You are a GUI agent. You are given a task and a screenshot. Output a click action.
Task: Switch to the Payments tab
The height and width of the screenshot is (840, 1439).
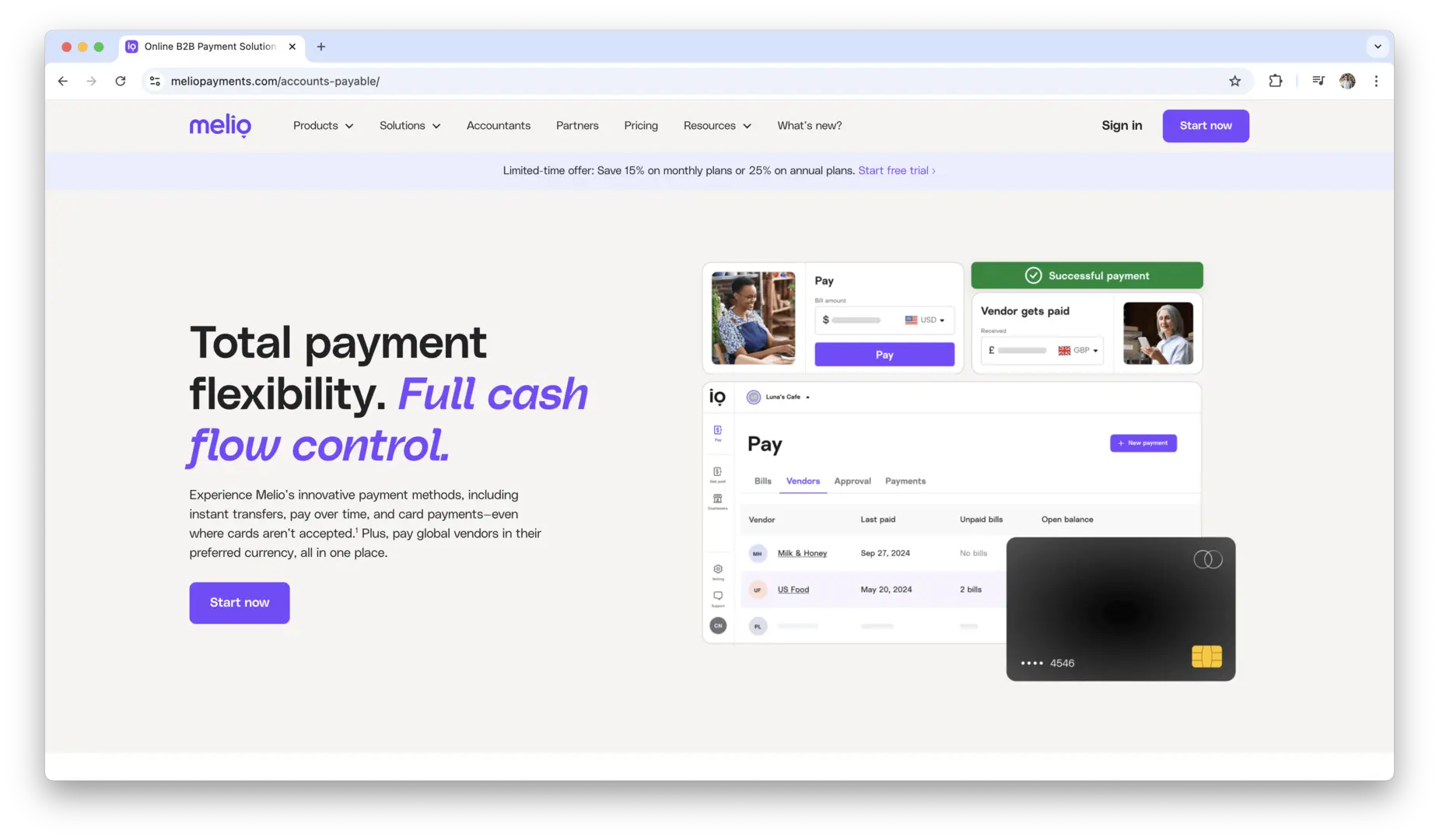click(x=905, y=481)
